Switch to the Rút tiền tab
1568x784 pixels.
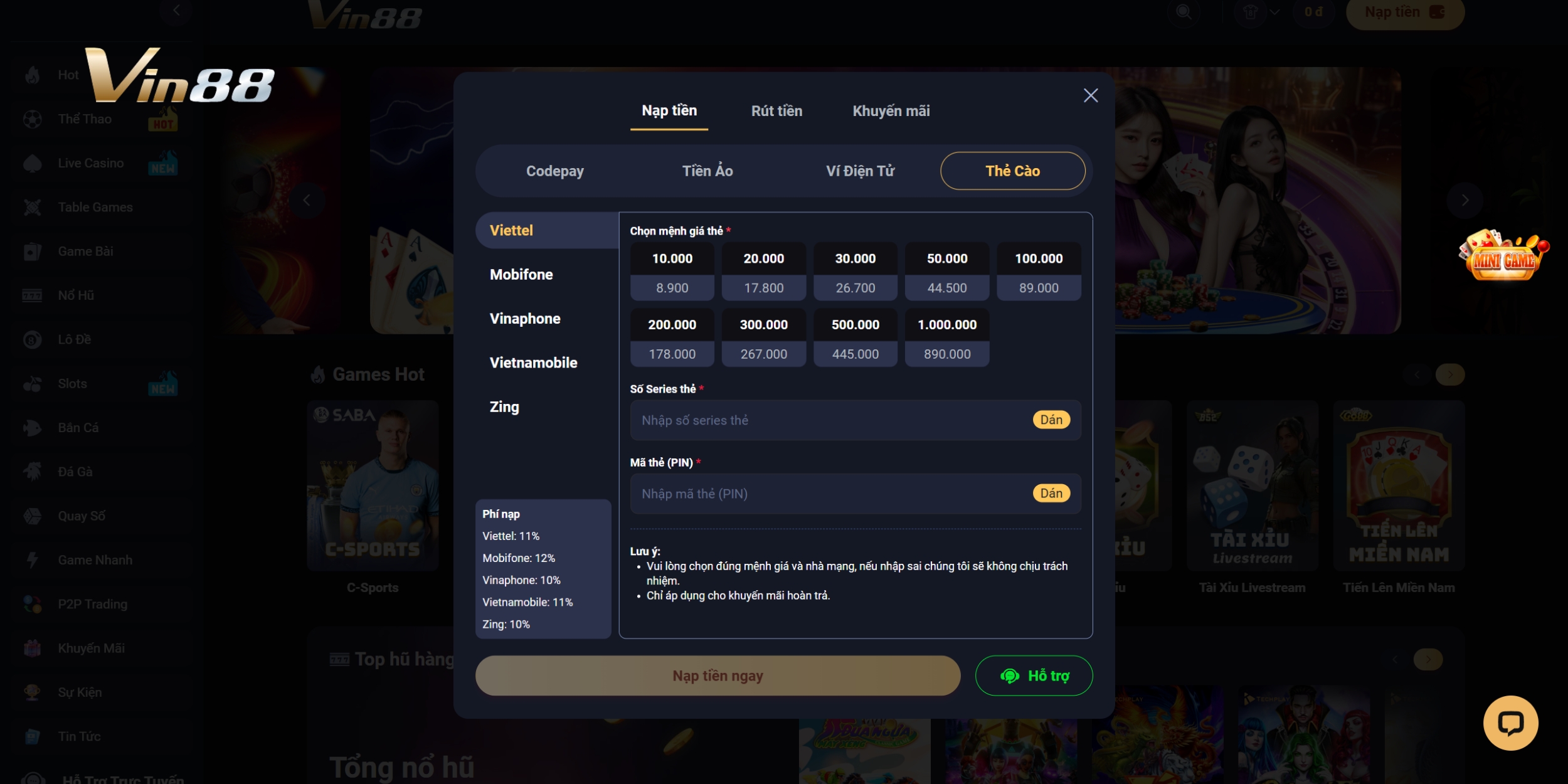tap(776, 111)
